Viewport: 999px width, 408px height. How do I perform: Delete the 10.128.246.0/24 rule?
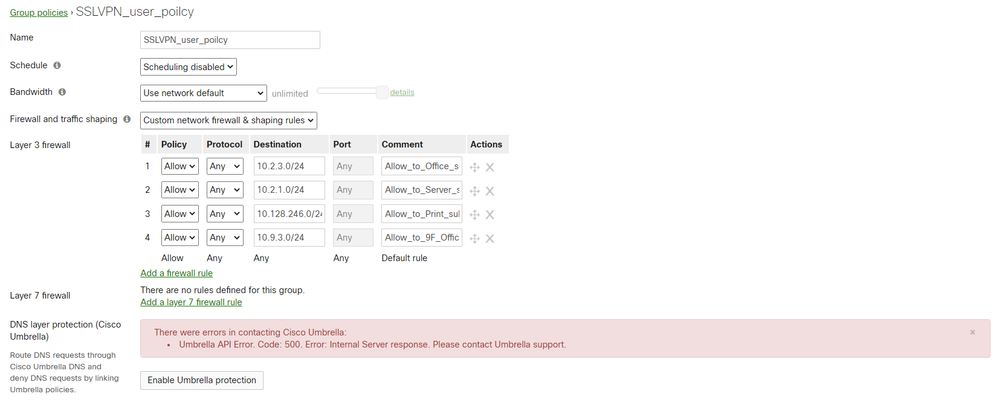pyautogui.click(x=490, y=215)
